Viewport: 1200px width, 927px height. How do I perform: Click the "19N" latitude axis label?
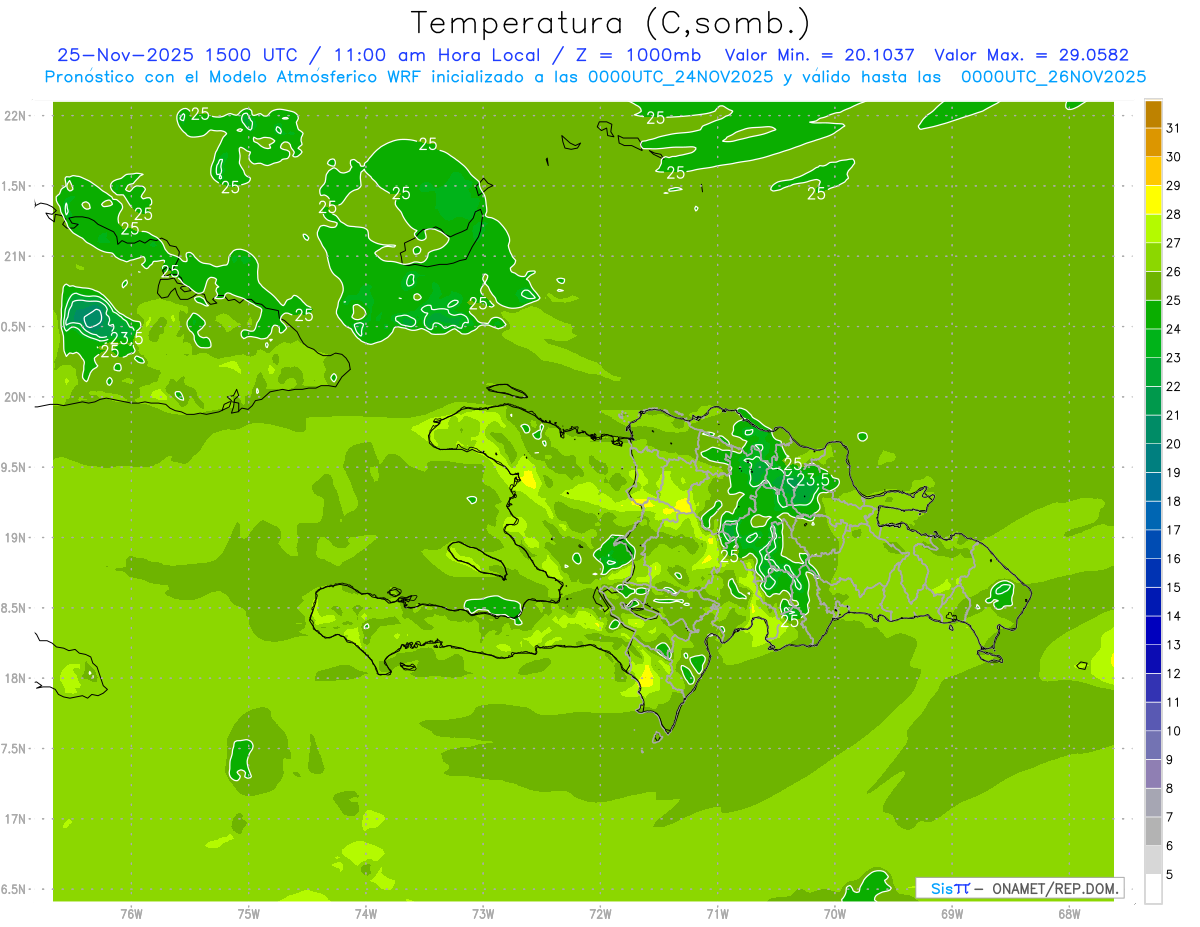(x=15, y=537)
